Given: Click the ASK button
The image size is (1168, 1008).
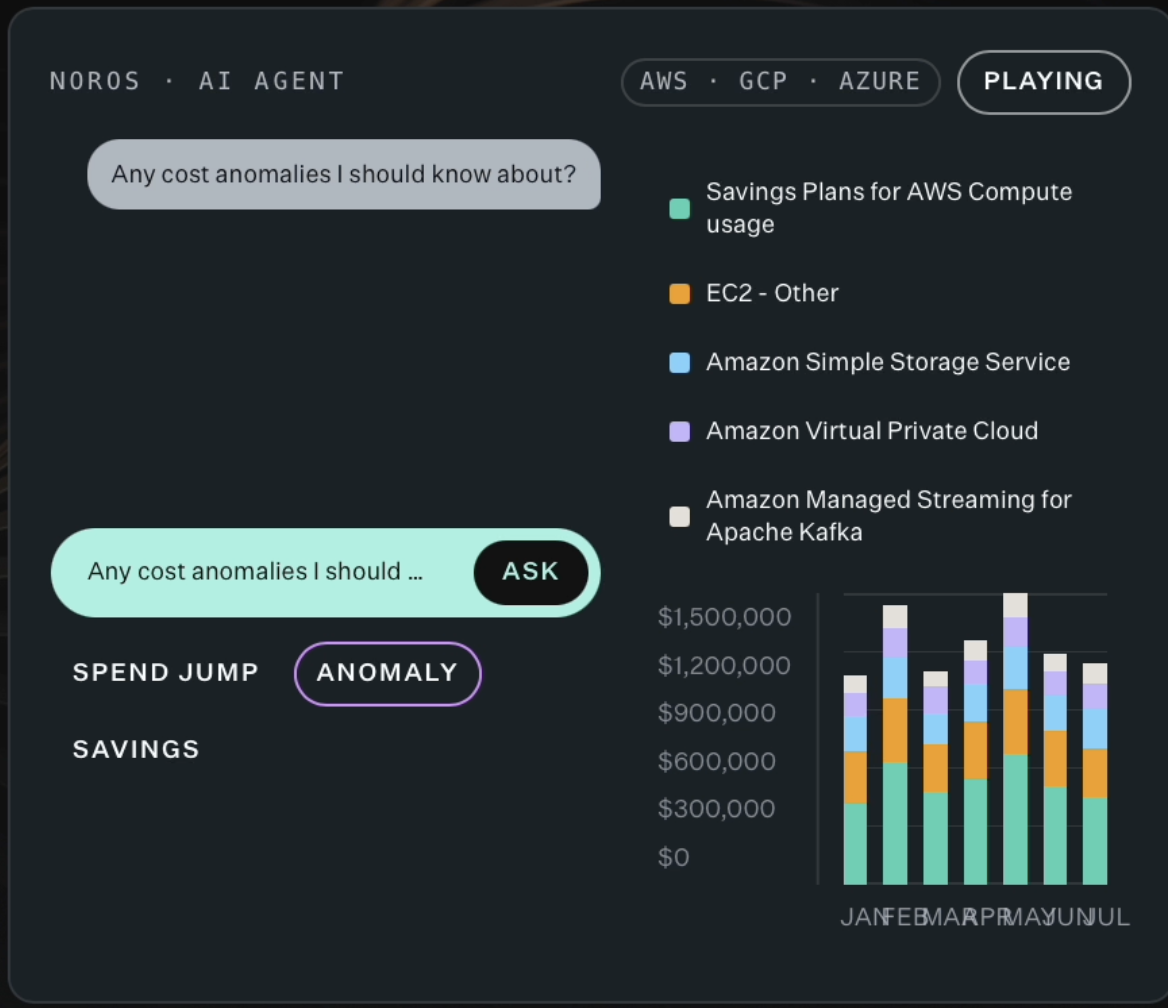Looking at the screenshot, I should point(530,571).
